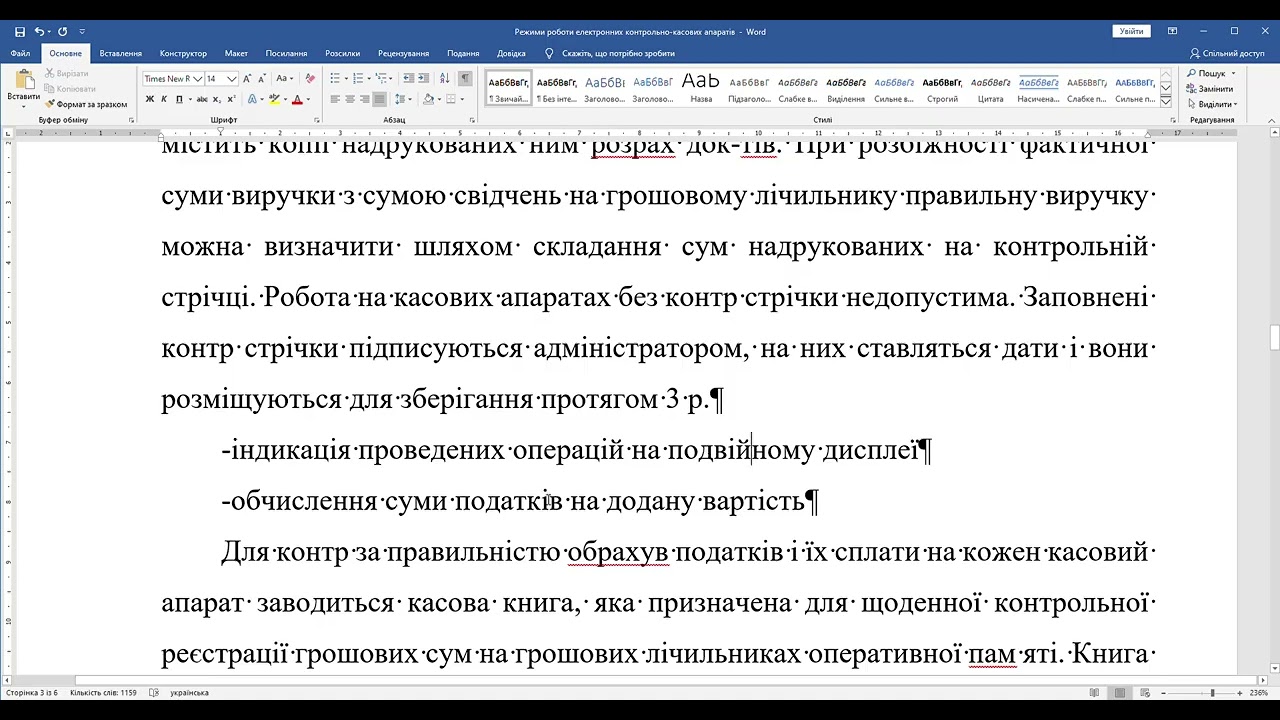Toggle bold (Ж) formatting

click(150, 99)
